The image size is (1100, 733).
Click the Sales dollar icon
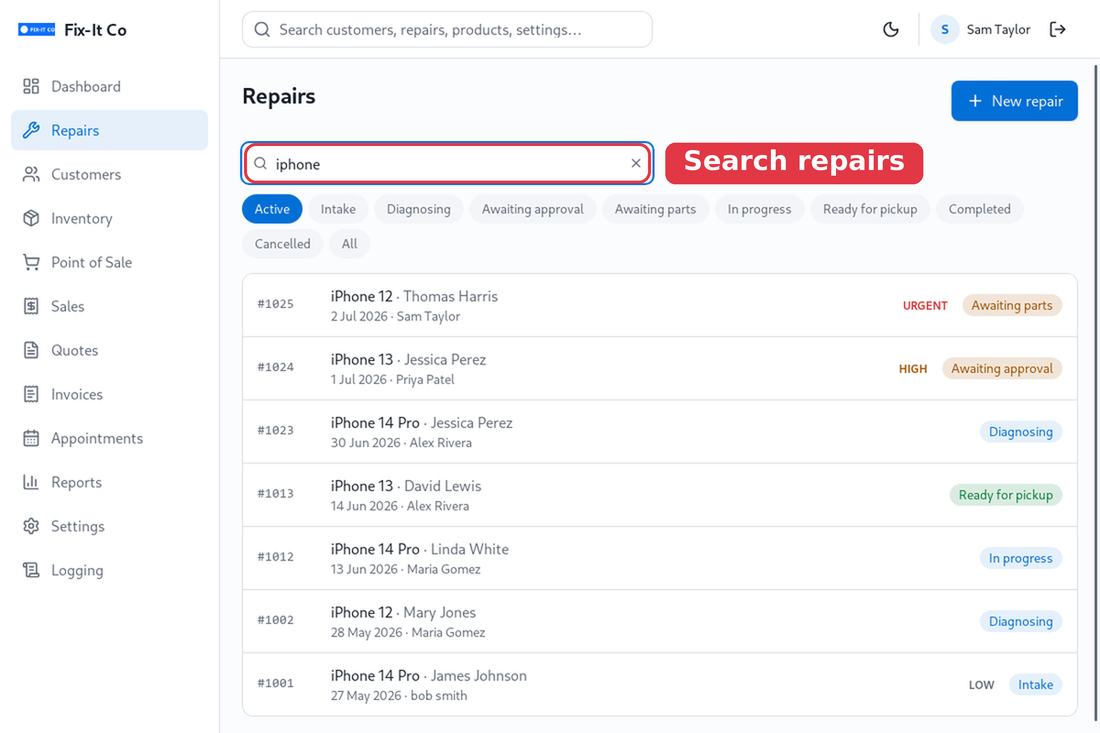31,307
